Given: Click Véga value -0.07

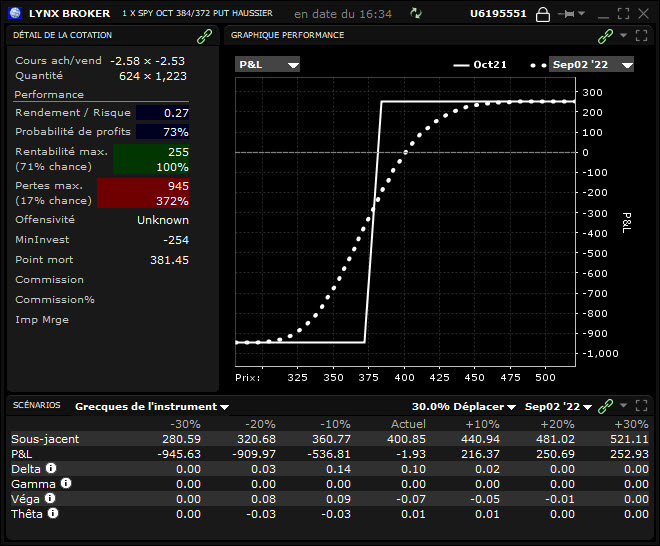Looking at the screenshot, I should pos(411,499).
